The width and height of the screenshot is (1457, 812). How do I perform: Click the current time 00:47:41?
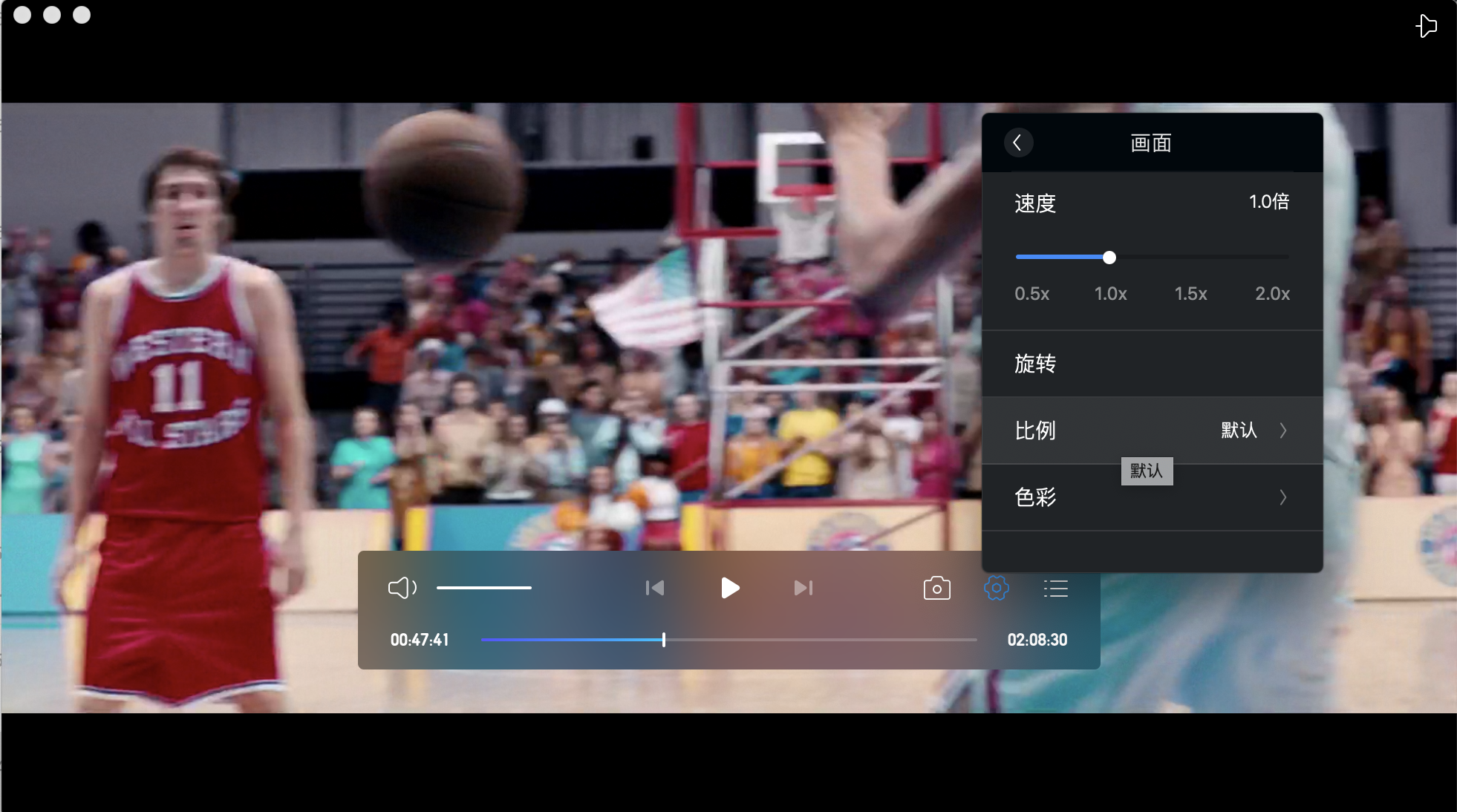click(420, 640)
